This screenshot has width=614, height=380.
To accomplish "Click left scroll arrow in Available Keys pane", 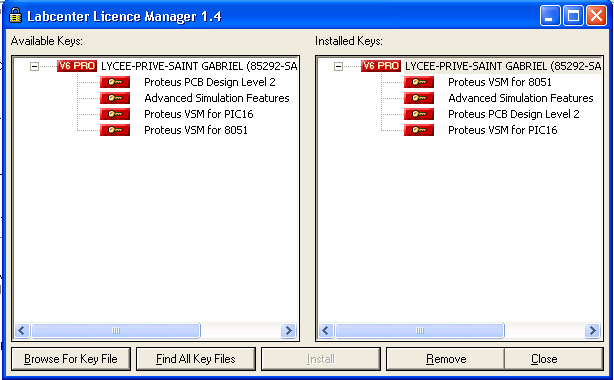I will click(22, 331).
